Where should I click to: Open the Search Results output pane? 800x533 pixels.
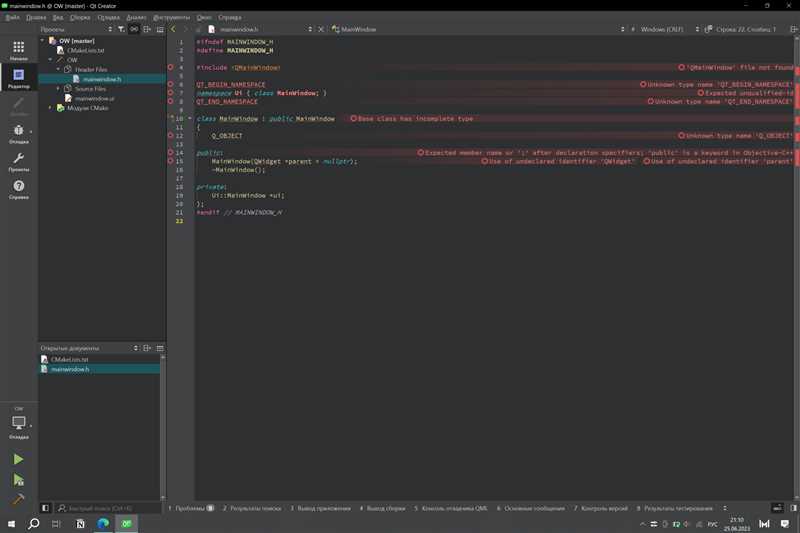[x=252, y=508]
